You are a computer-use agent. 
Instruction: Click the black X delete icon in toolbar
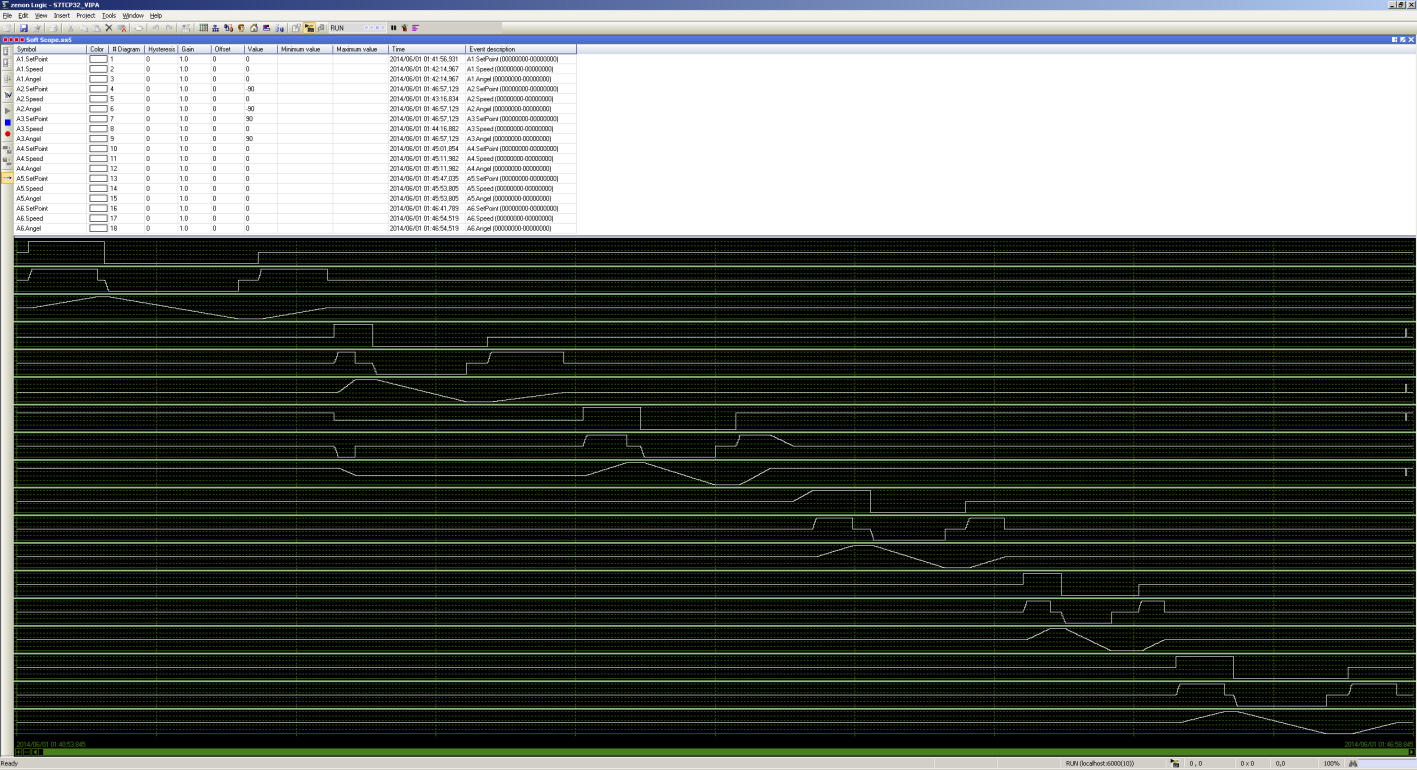click(x=109, y=28)
